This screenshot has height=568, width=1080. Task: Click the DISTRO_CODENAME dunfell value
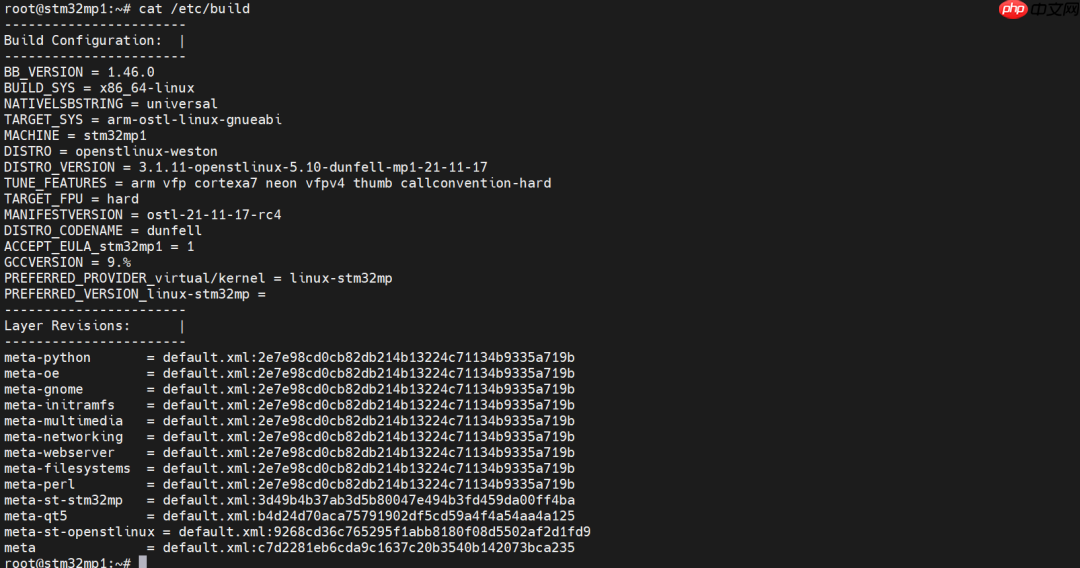174,231
